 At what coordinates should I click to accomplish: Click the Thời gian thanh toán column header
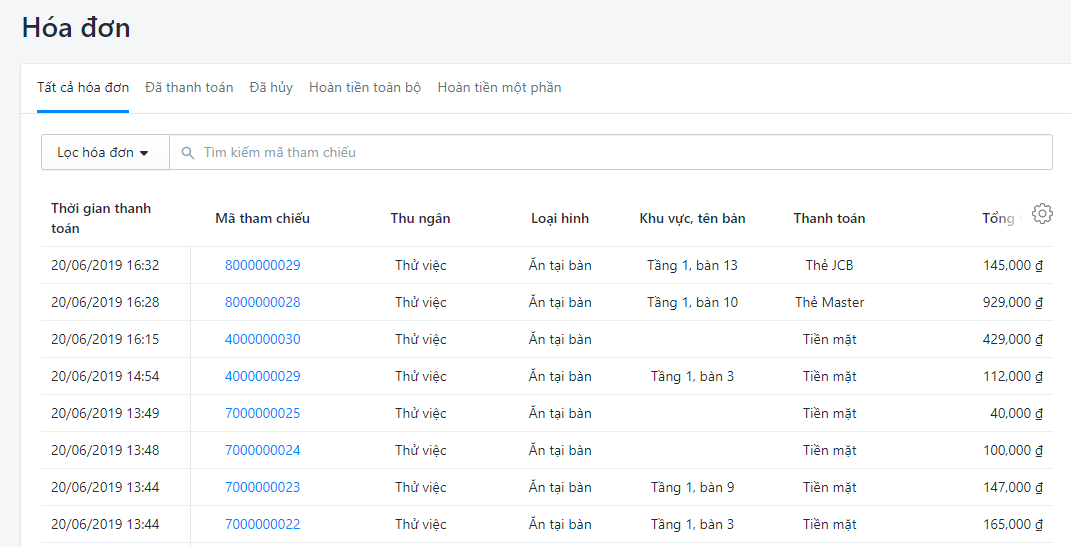(101, 218)
